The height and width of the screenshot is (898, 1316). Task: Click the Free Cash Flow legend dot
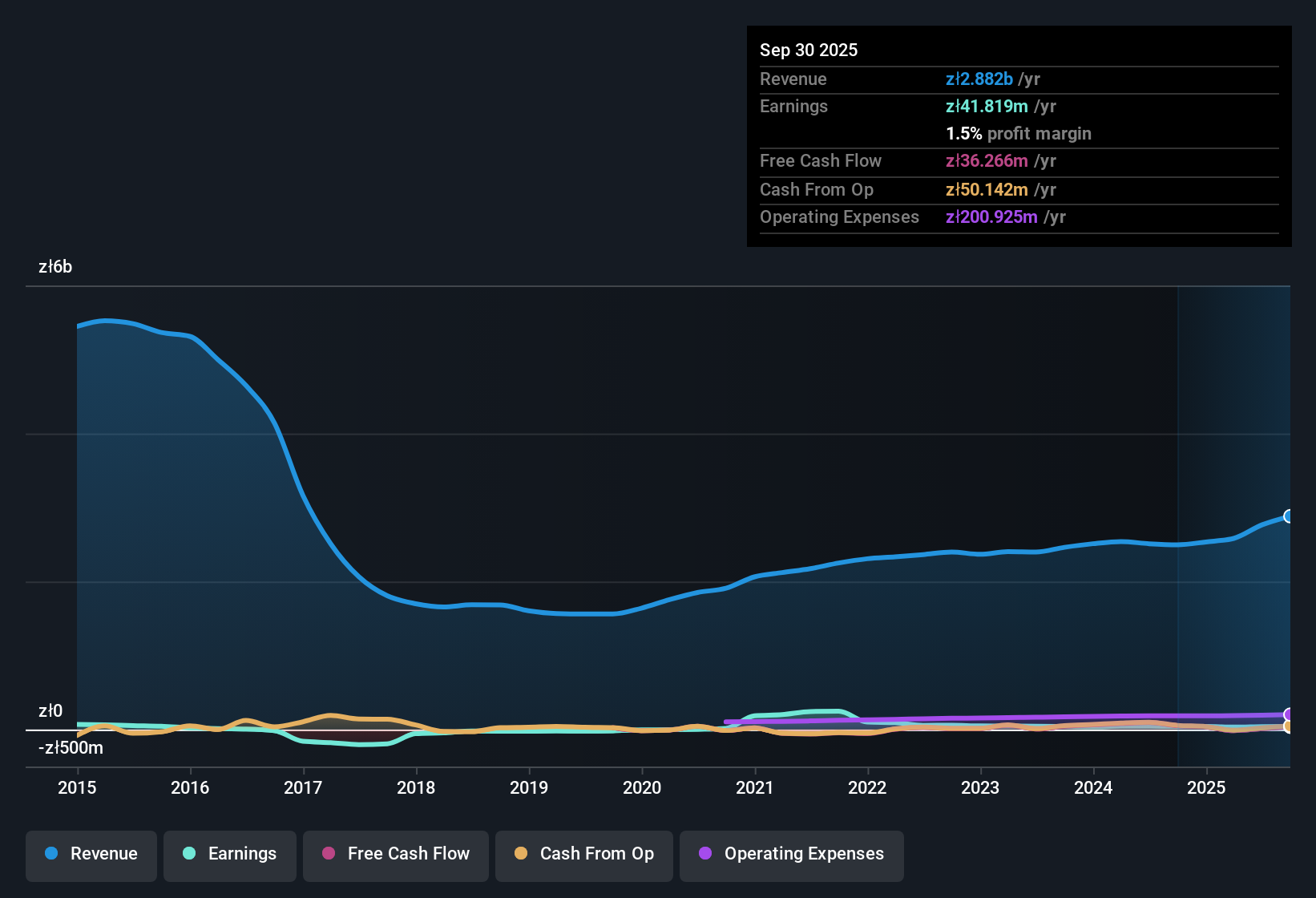click(328, 854)
